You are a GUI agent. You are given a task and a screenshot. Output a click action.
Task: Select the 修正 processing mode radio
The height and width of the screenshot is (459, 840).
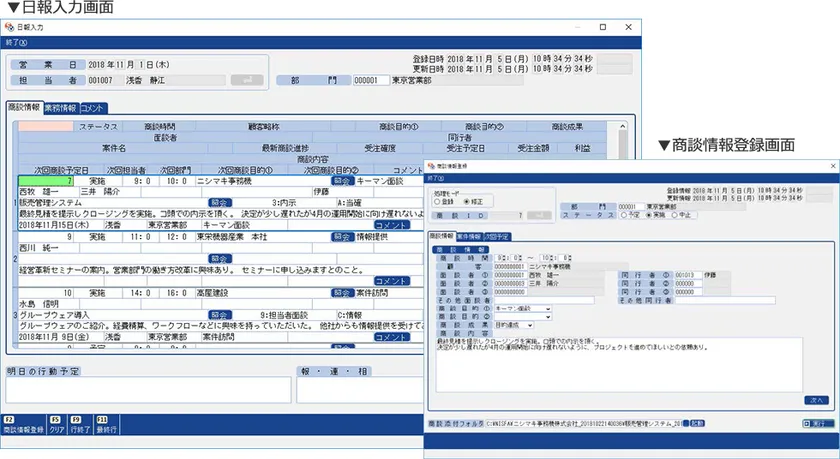pos(466,202)
